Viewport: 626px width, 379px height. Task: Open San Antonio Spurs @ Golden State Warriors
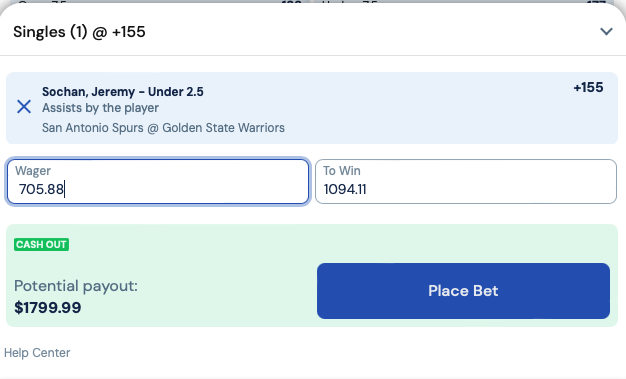[163, 128]
